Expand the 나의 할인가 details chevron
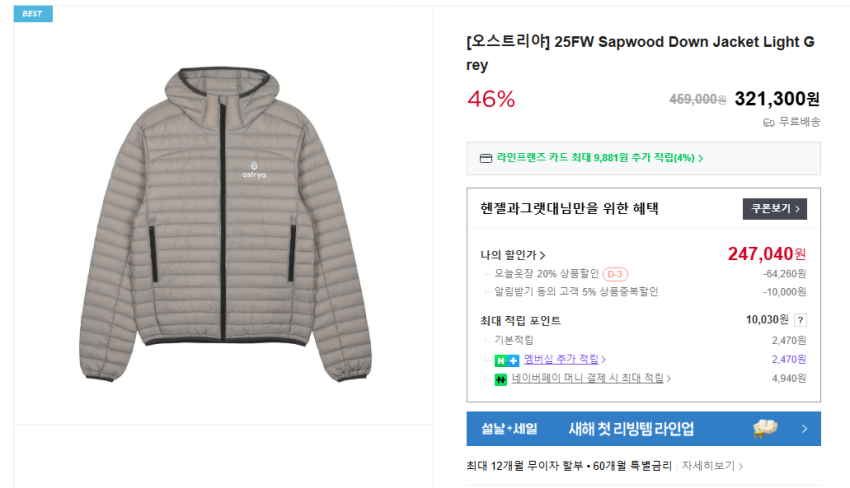This screenshot has width=850, height=488. point(542,255)
